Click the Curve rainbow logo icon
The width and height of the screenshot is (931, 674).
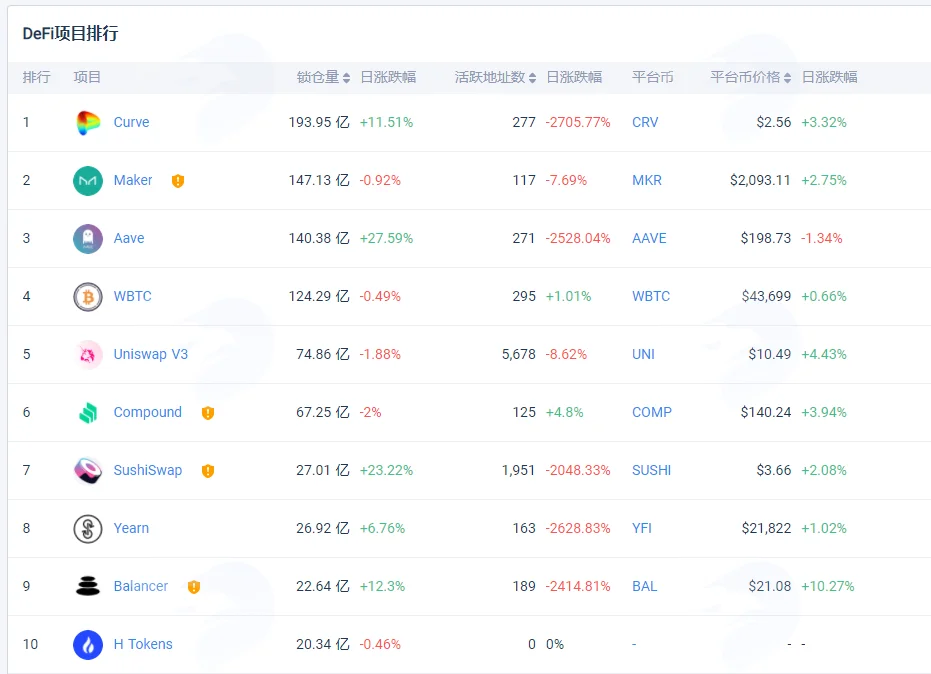click(x=88, y=123)
